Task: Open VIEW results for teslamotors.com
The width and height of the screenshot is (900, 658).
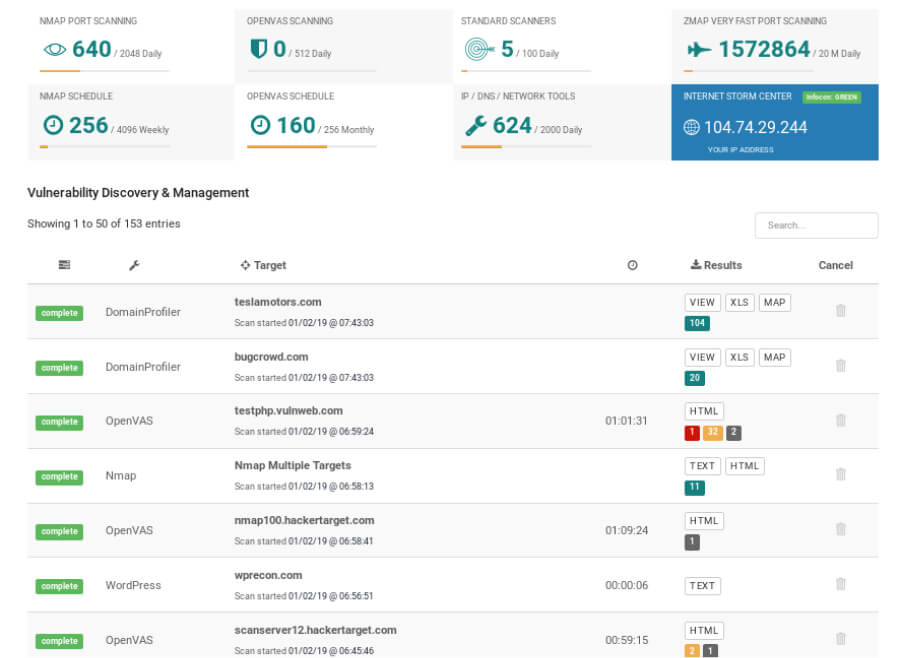Action: [x=702, y=302]
